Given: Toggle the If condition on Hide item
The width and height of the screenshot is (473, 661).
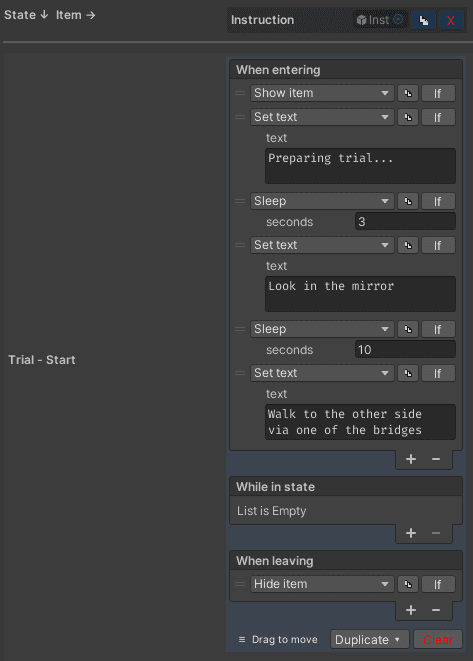Looking at the screenshot, I should (x=438, y=584).
